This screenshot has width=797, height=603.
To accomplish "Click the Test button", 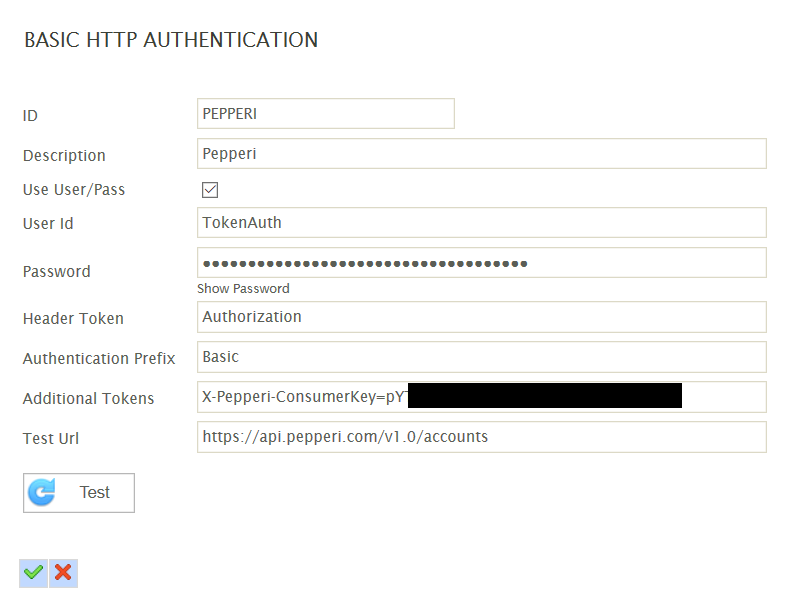I will click(79, 493).
